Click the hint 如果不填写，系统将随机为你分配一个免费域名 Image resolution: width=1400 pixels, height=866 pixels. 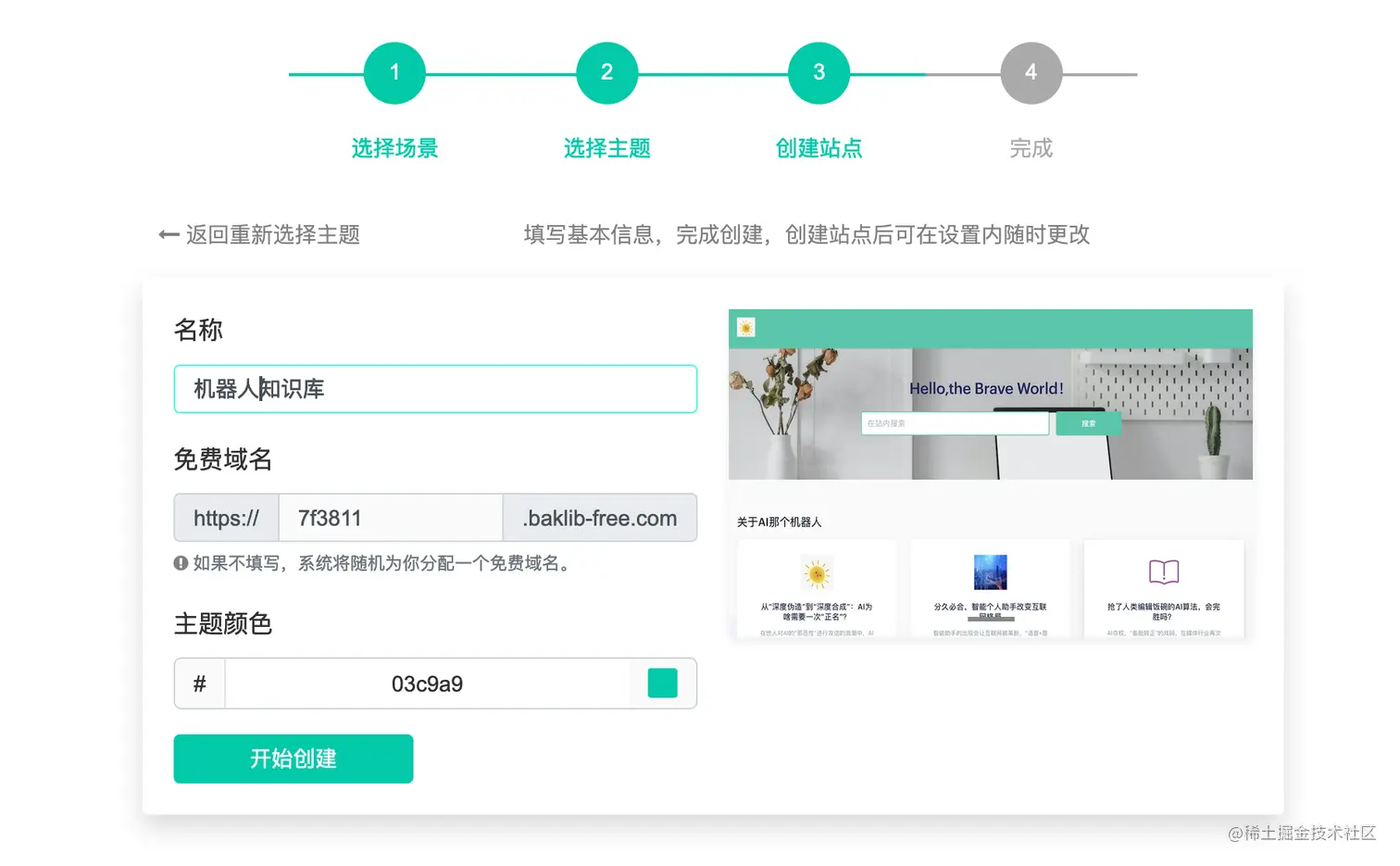(381, 563)
